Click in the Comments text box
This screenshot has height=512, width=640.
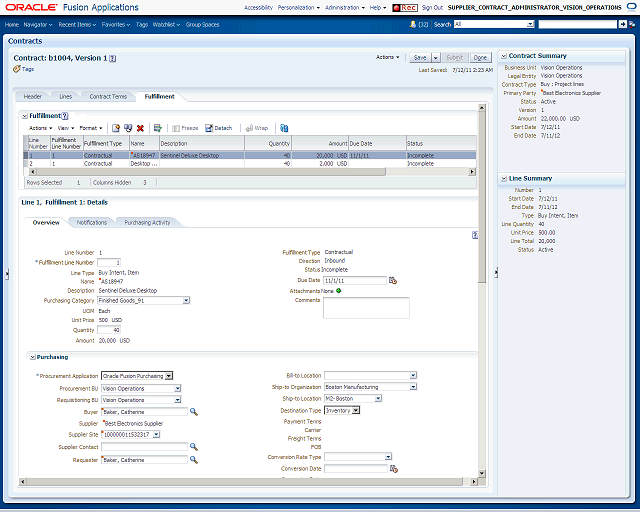pos(366,308)
